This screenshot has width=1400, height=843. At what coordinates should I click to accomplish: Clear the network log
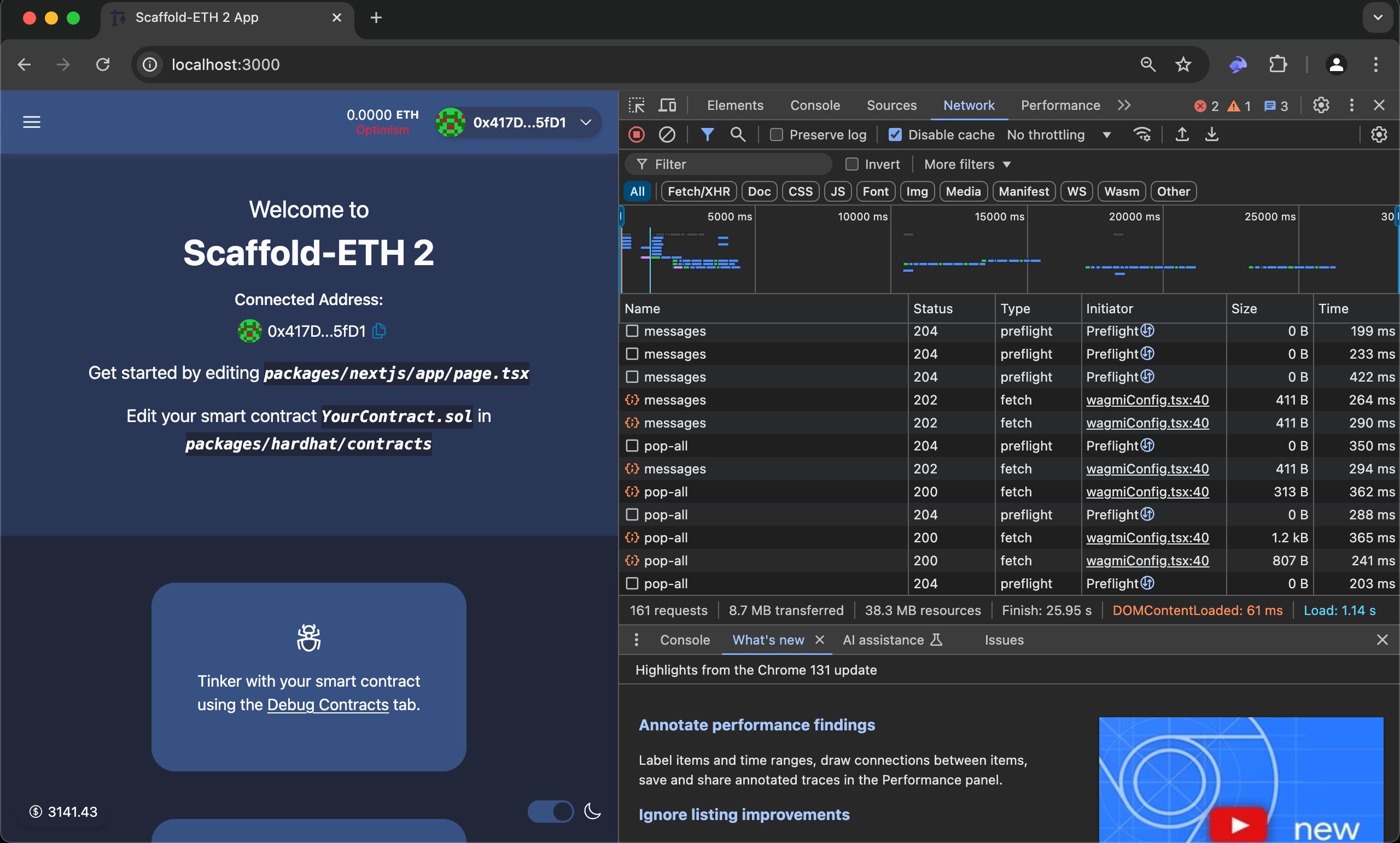pyautogui.click(x=667, y=134)
